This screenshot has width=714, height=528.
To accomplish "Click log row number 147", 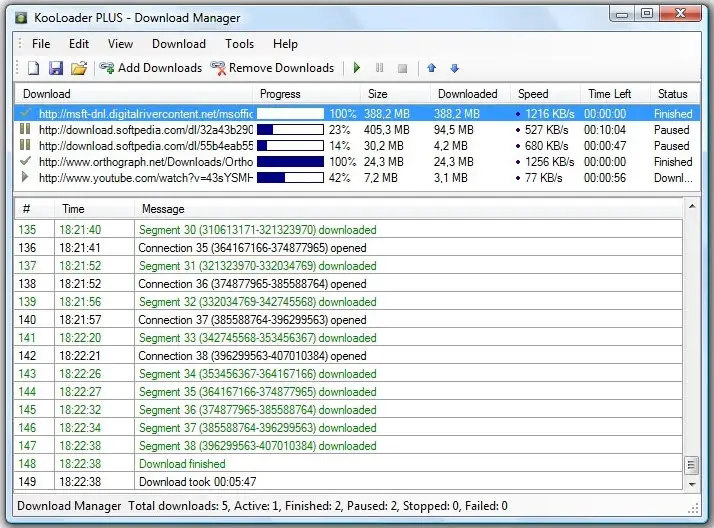I will click(x=27, y=446).
